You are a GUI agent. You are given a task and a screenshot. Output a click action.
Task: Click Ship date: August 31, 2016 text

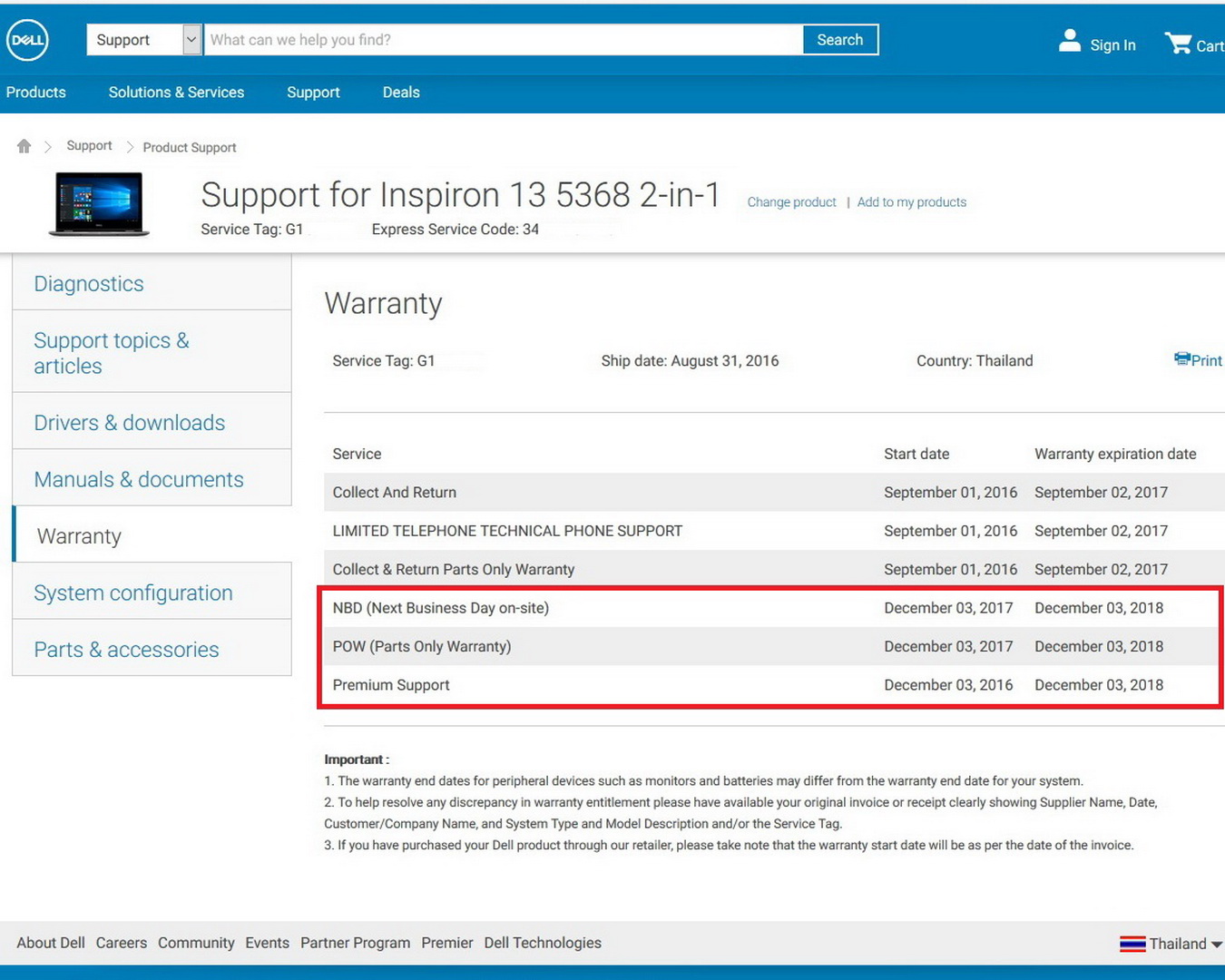[x=690, y=360]
